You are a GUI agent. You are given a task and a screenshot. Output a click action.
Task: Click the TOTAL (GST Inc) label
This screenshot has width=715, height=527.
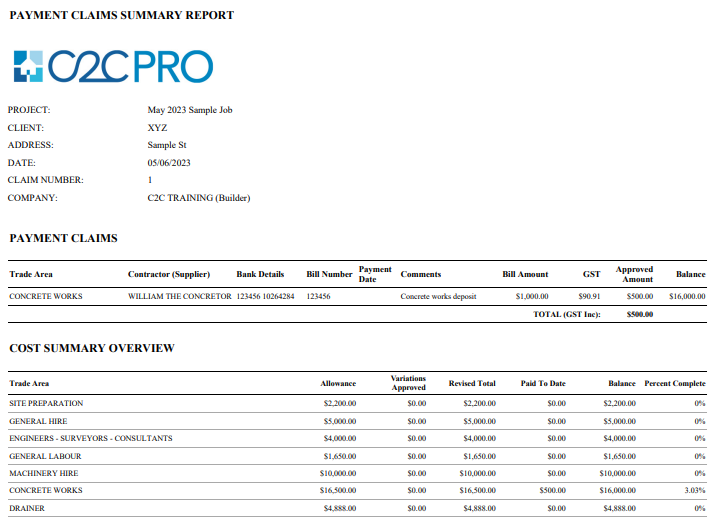coord(566,314)
